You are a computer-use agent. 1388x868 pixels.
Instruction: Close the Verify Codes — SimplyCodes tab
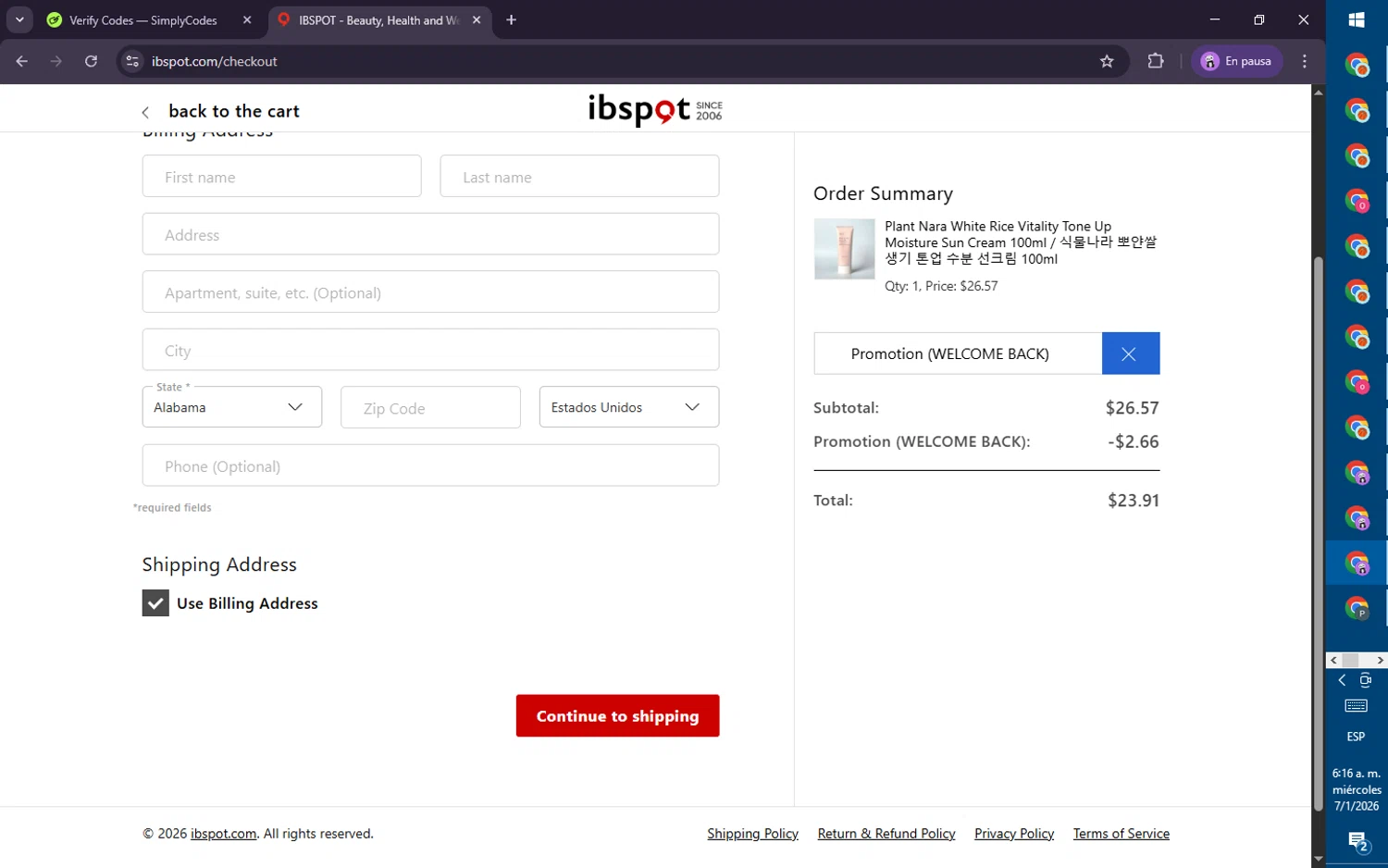tap(247, 19)
